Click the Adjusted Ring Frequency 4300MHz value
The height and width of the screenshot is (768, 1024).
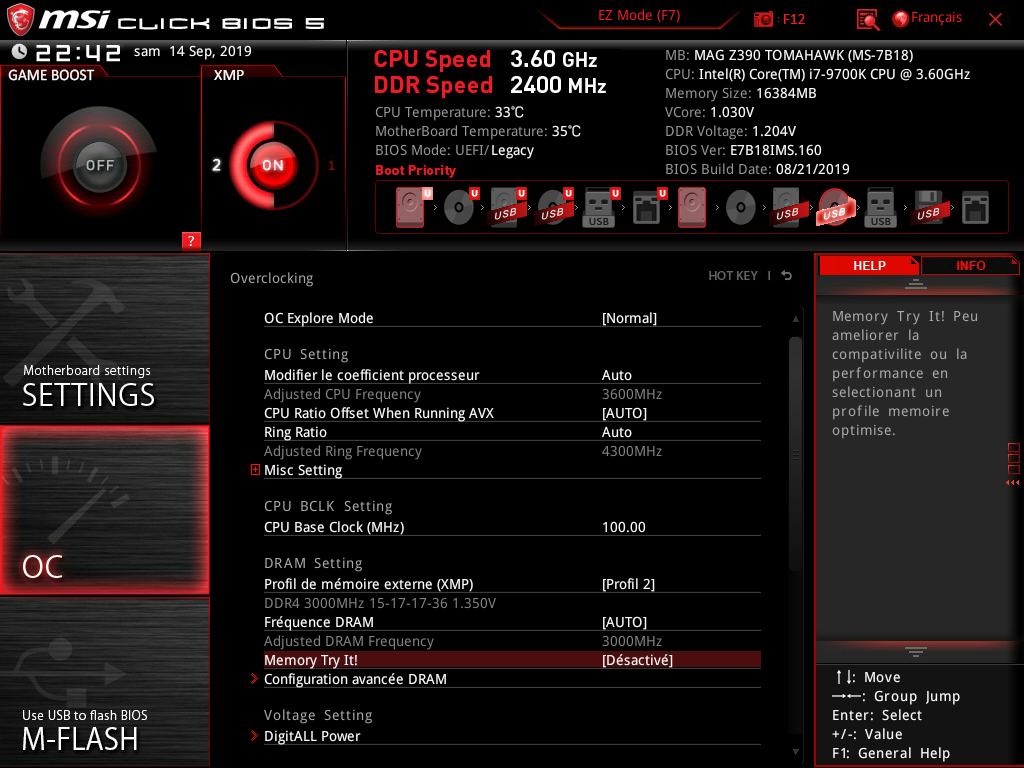[x=632, y=451]
